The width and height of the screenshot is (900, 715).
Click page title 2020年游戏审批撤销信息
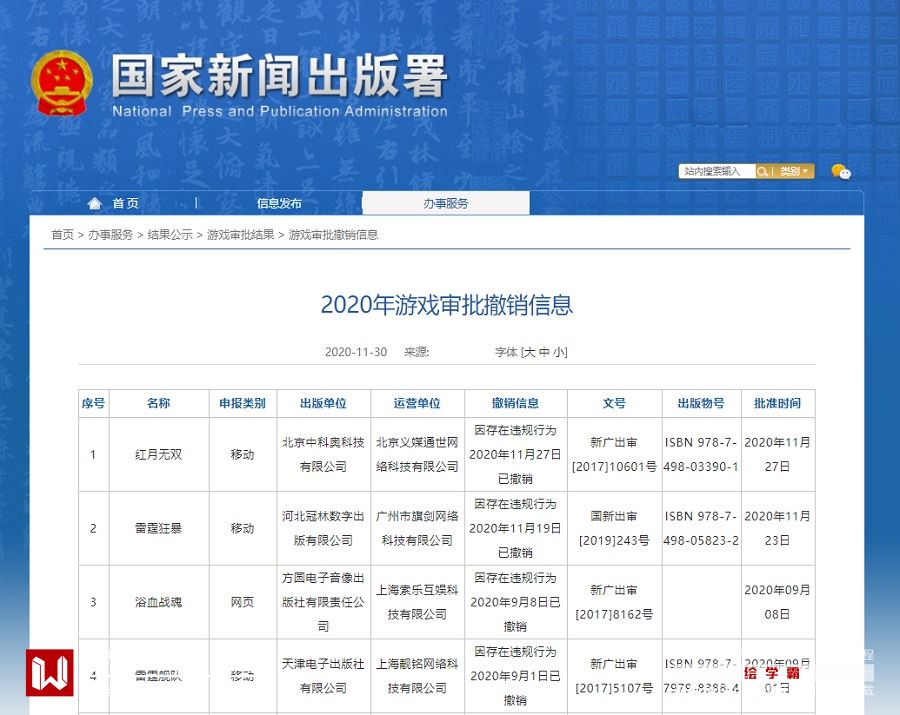click(x=447, y=305)
